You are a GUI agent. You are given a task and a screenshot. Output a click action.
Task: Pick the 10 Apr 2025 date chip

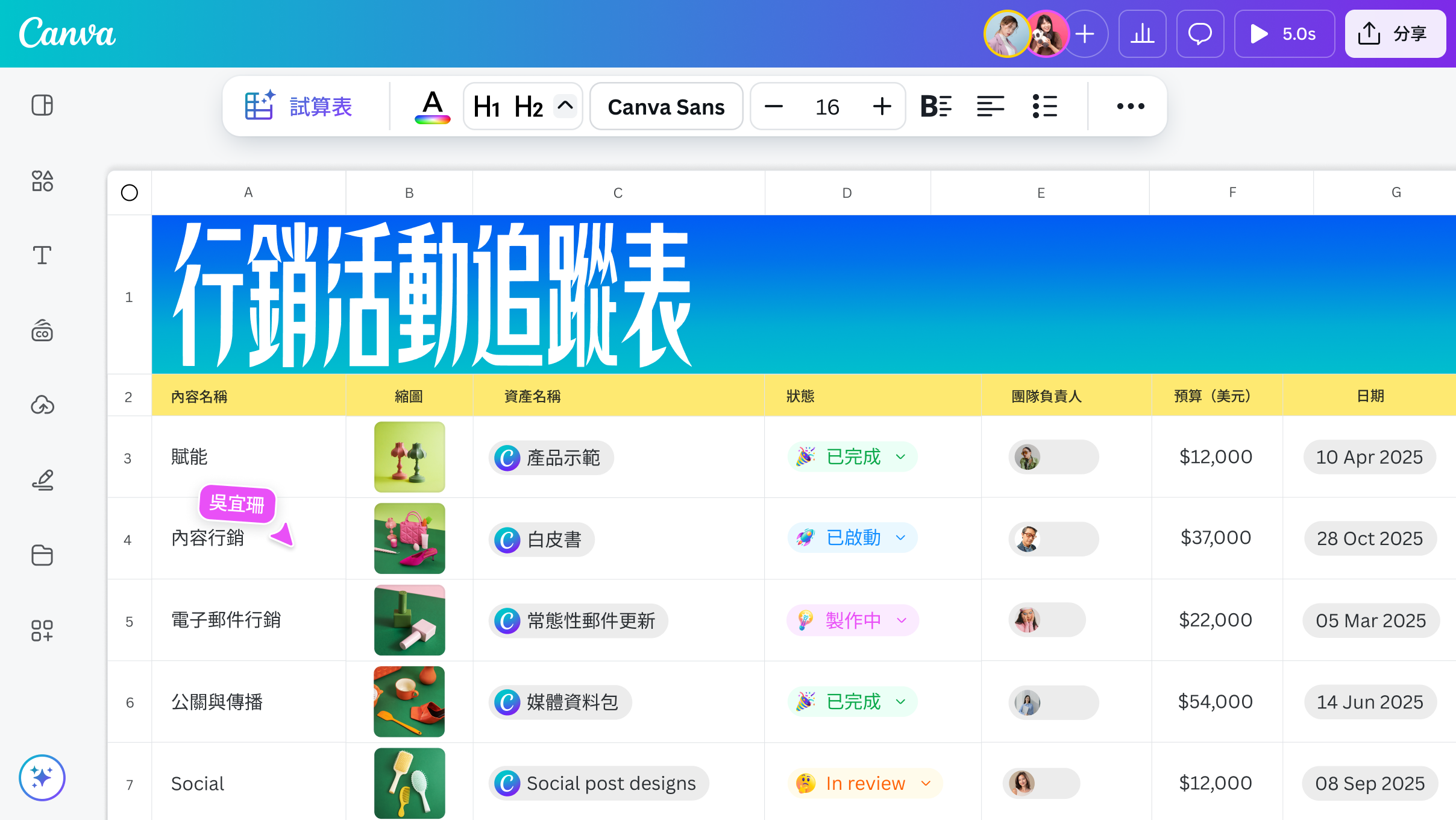click(1369, 457)
